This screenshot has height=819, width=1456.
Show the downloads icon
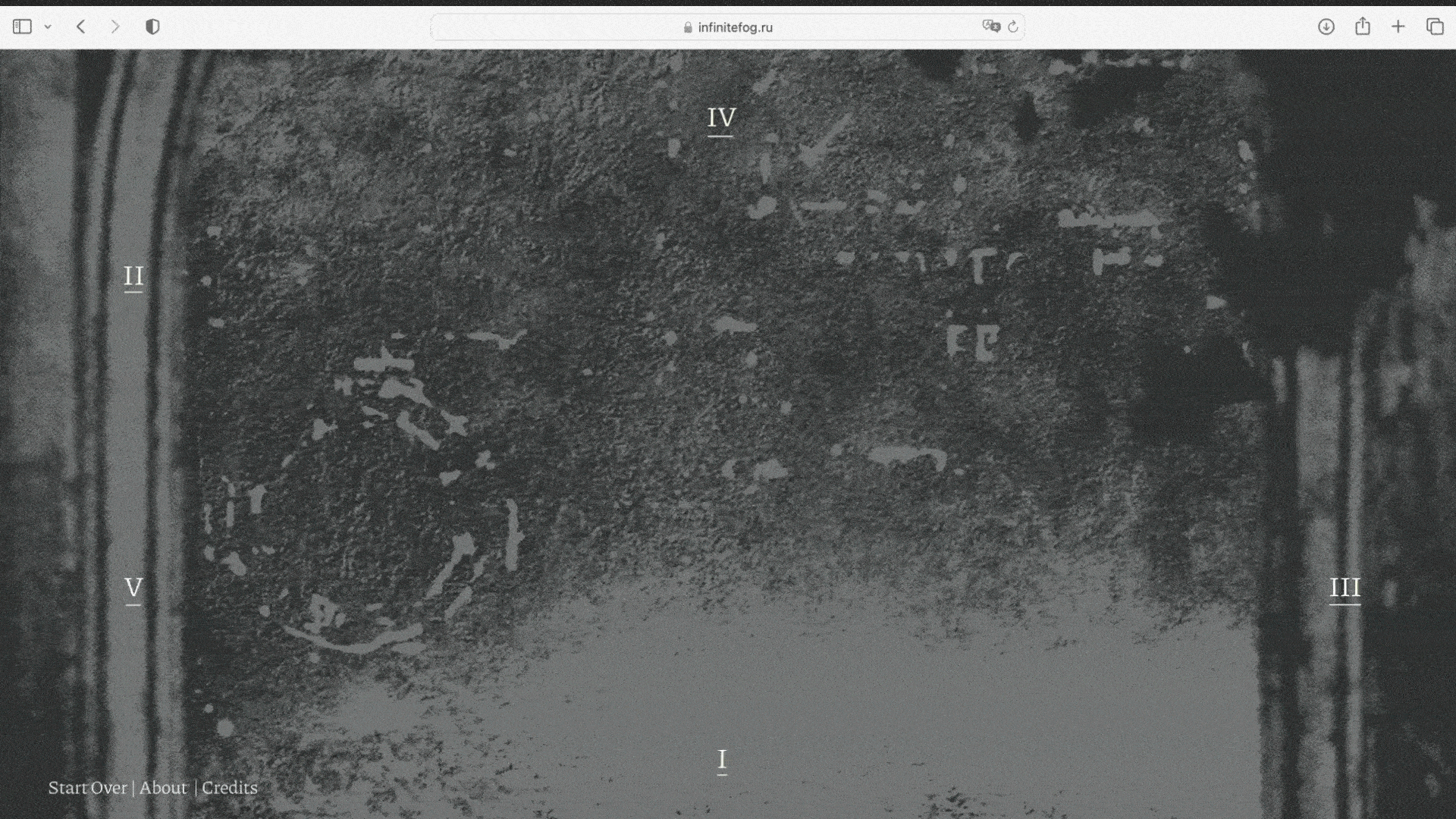(1326, 27)
